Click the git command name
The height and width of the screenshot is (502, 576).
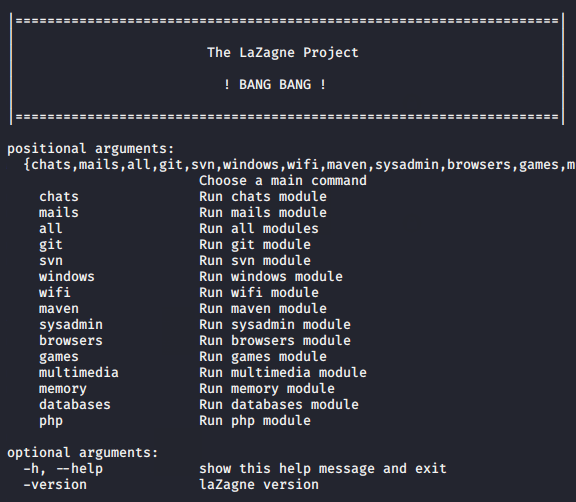[51, 245]
